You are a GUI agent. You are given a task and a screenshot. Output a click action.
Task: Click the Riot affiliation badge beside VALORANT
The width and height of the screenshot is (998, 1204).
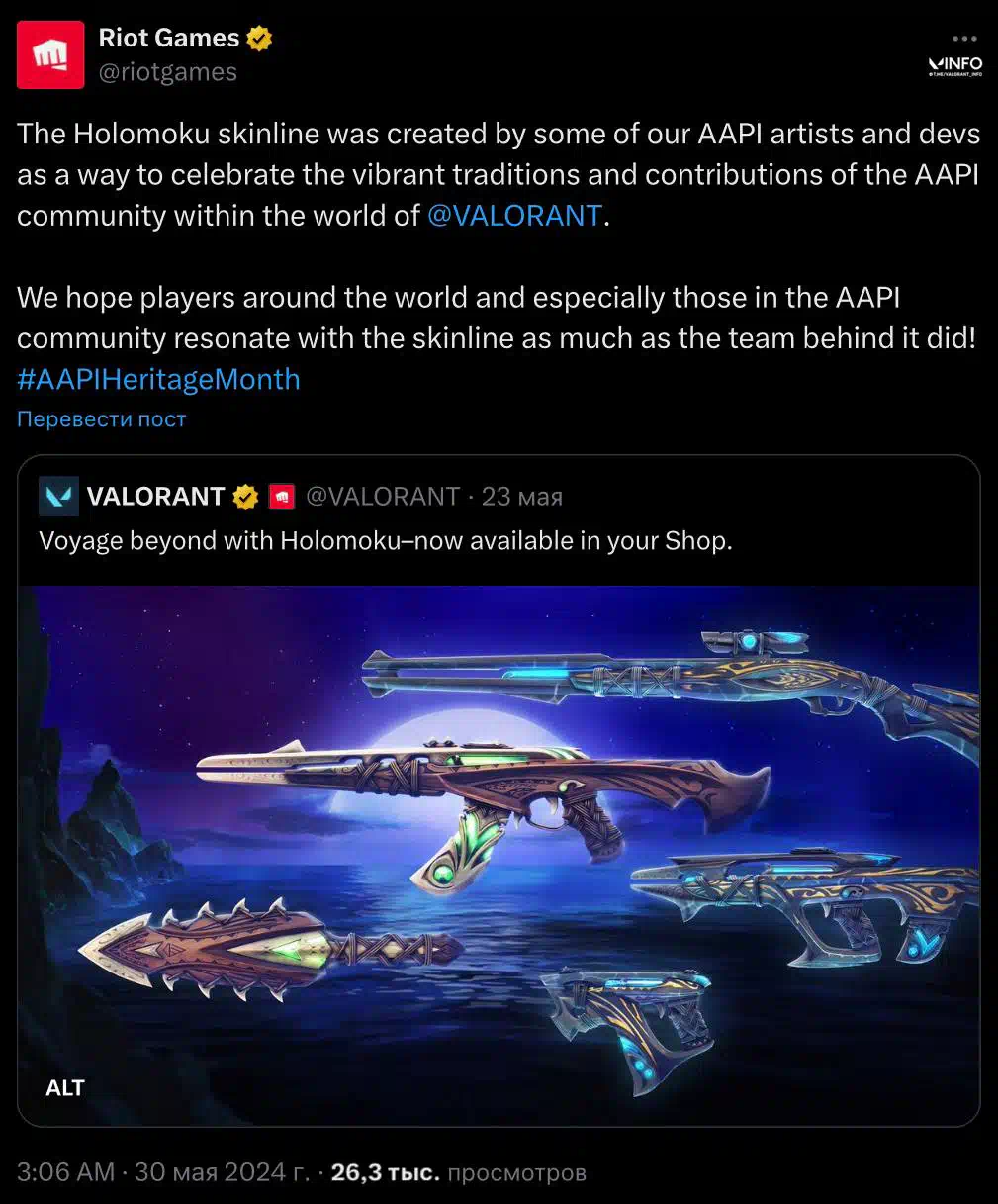click(x=282, y=497)
